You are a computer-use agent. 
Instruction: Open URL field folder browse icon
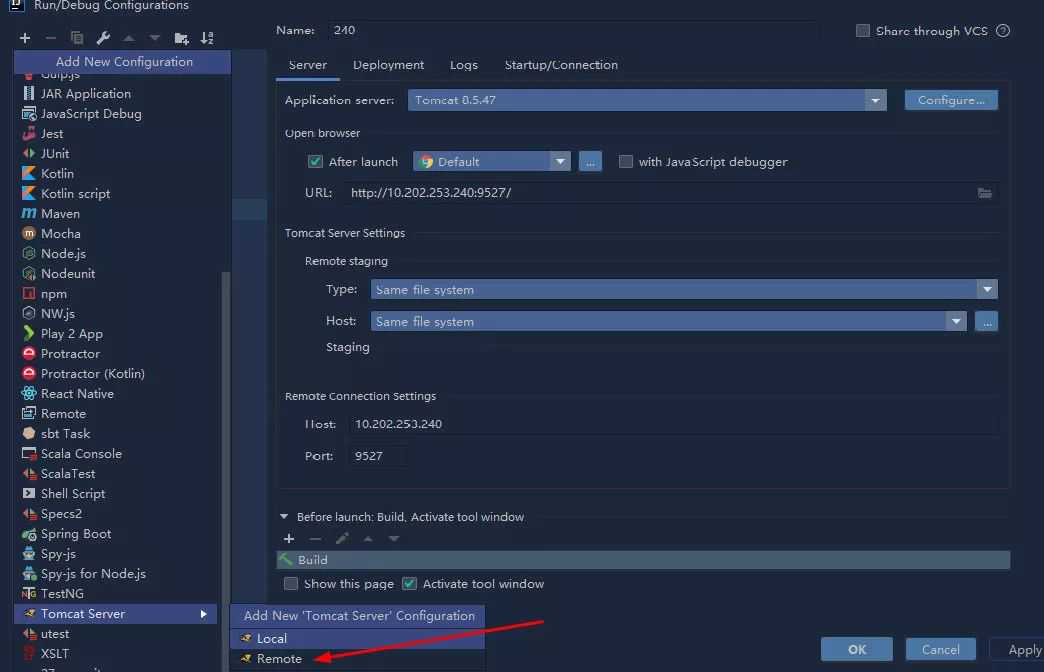(x=984, y=193)
